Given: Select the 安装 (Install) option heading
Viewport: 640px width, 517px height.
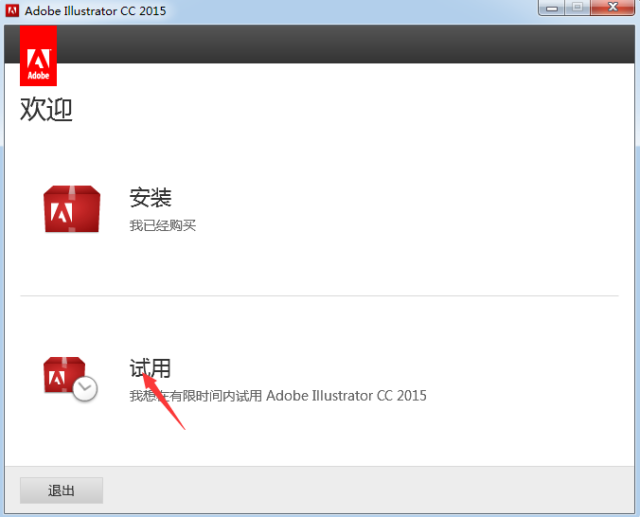Looking at the screenshot, I should tap(150, 197).
